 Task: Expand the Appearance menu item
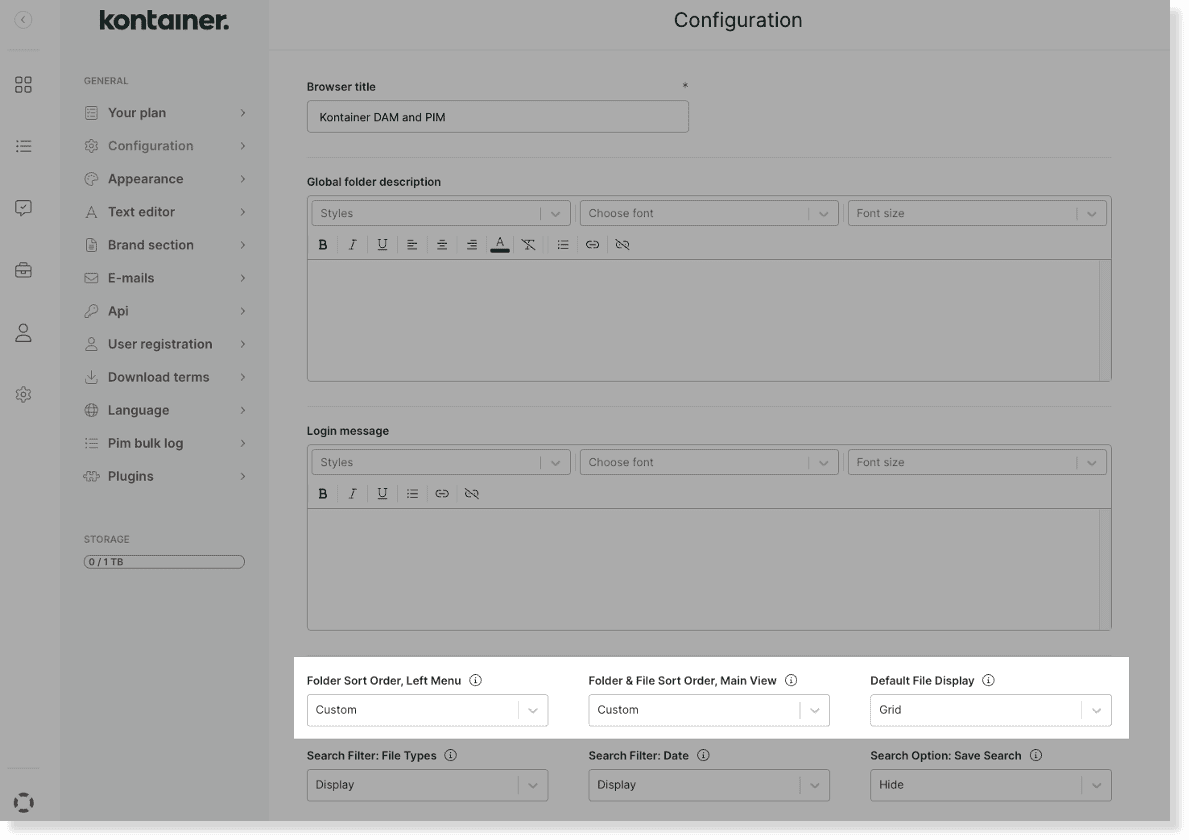[x=145, y=178]
